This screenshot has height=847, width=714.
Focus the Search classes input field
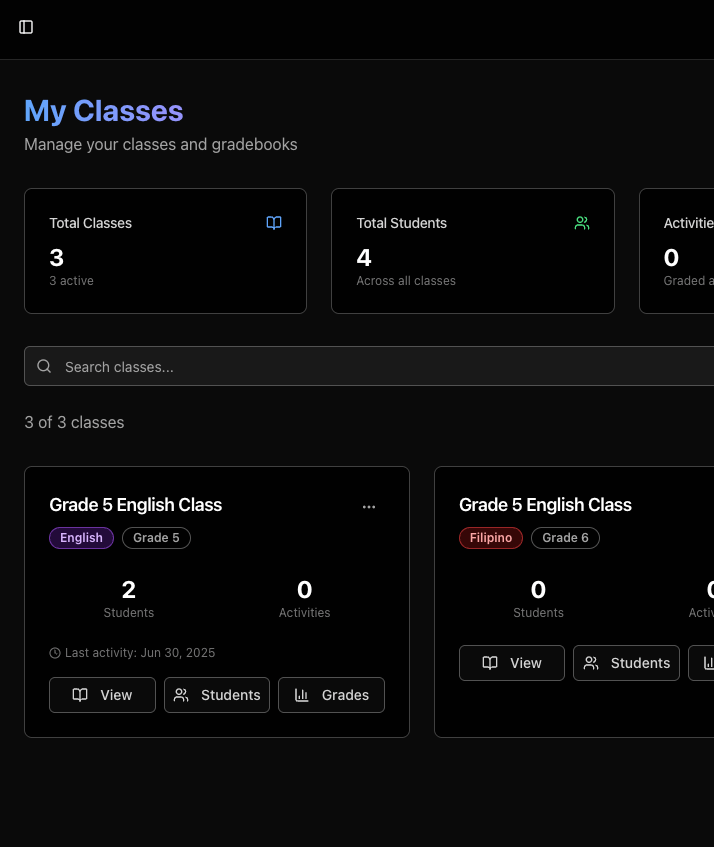[x=380, y=367]
